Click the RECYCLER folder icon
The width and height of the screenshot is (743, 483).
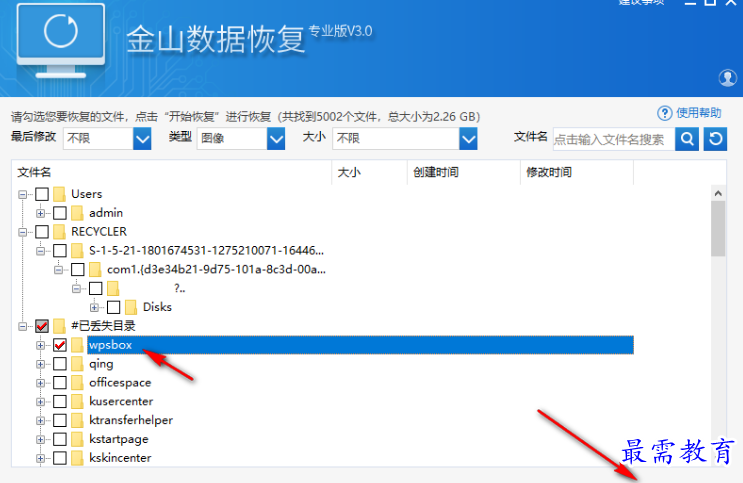click(59, 232)
